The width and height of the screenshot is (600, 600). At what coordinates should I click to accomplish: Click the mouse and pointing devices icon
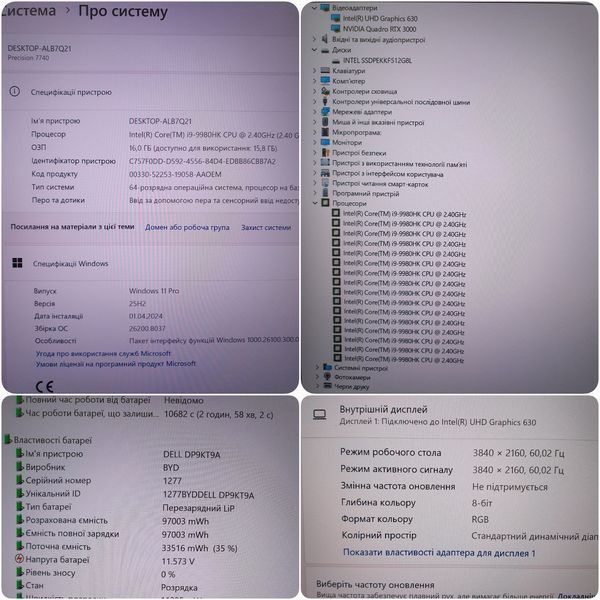[325, 122]
